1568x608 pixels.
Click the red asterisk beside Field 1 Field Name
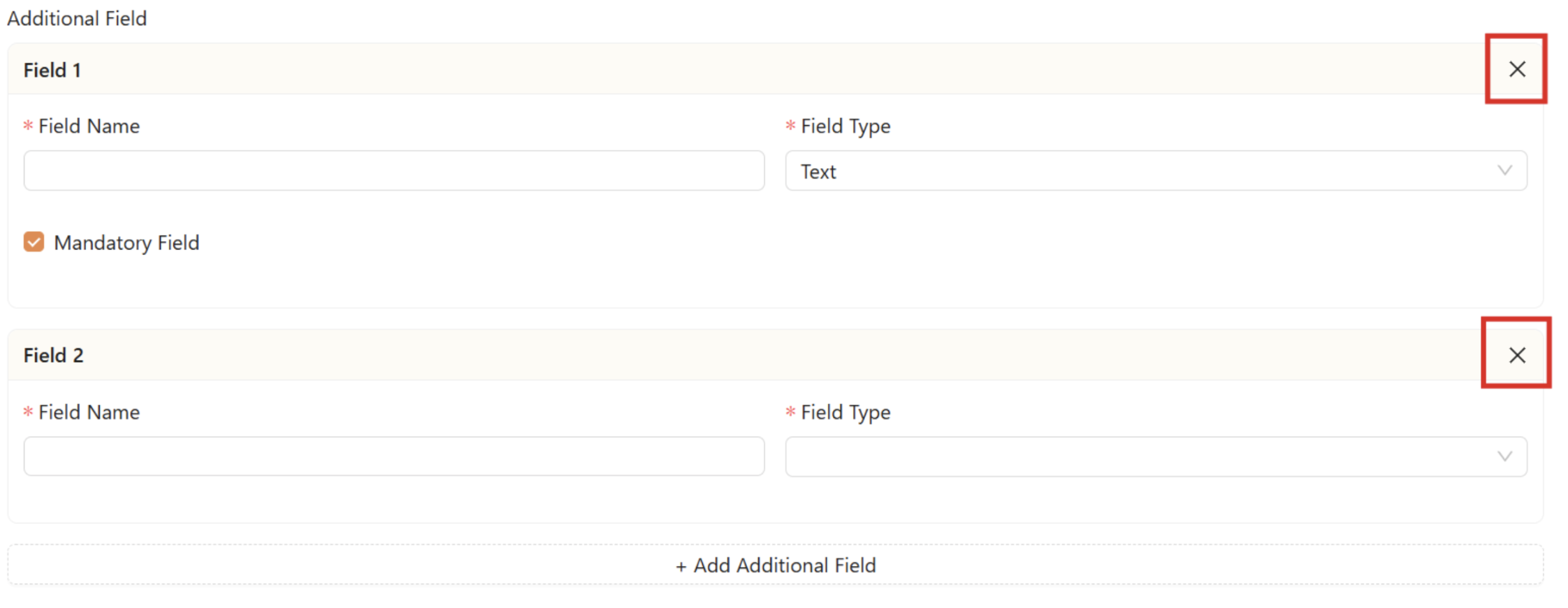pyautogui.click(x=27, y=126)
